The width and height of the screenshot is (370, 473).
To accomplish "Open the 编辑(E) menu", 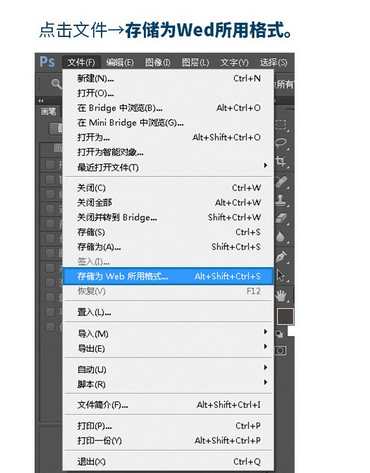I will [x=120, y=62].
